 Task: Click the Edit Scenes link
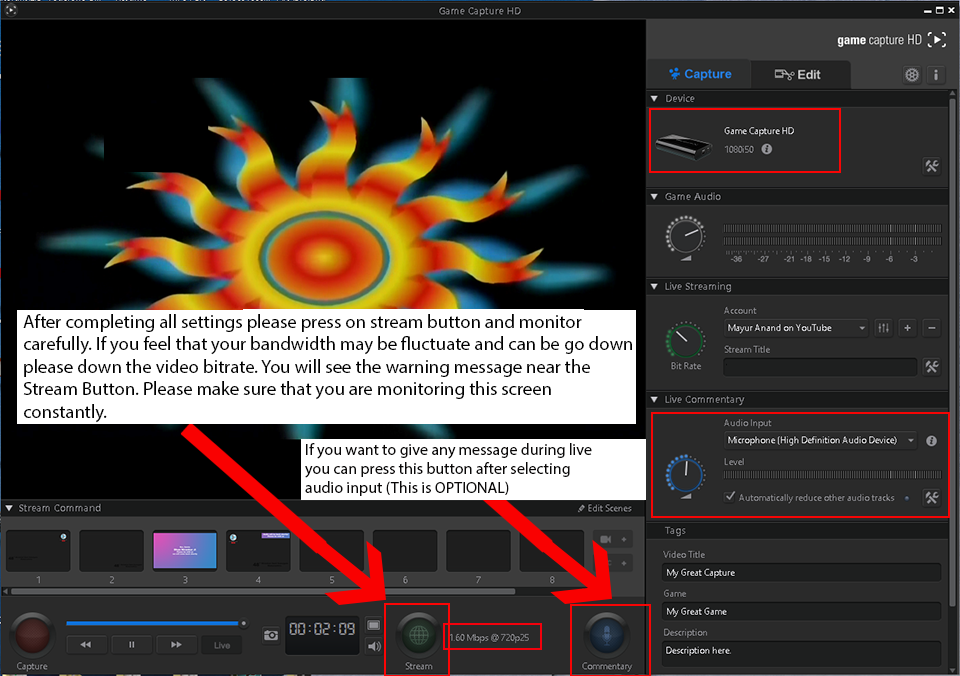604,508
